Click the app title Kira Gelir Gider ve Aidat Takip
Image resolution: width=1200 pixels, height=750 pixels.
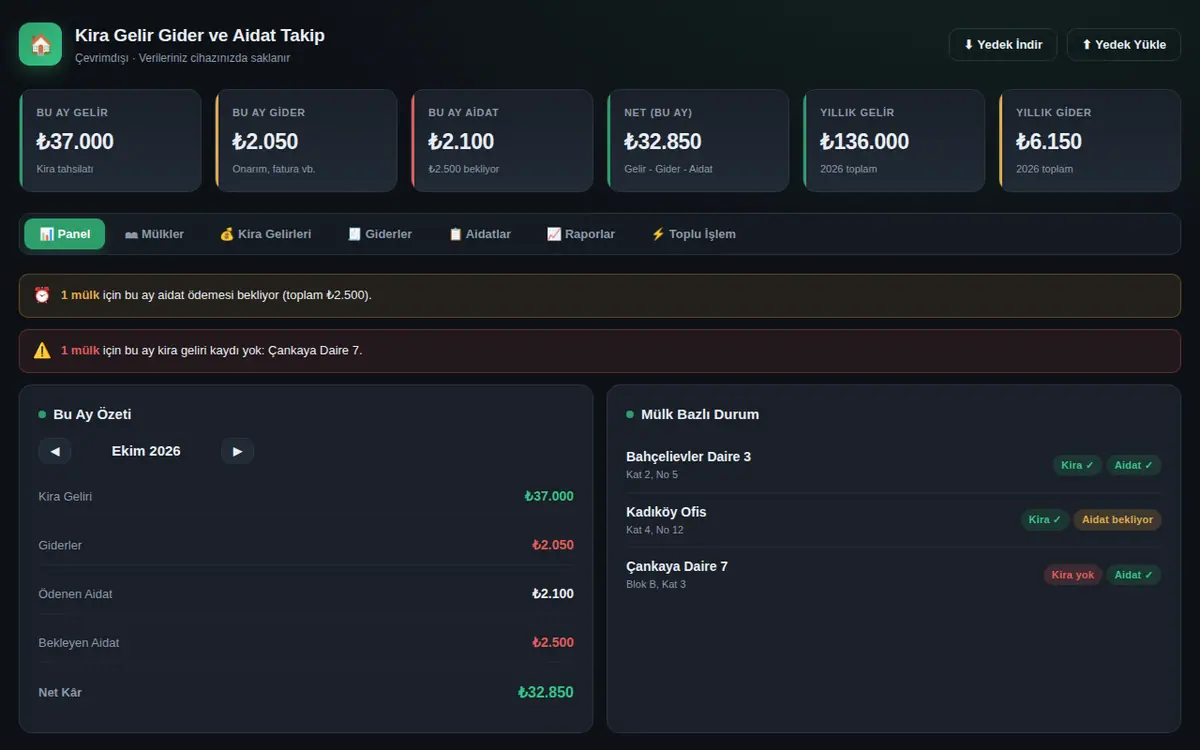[x=200, y=35]
